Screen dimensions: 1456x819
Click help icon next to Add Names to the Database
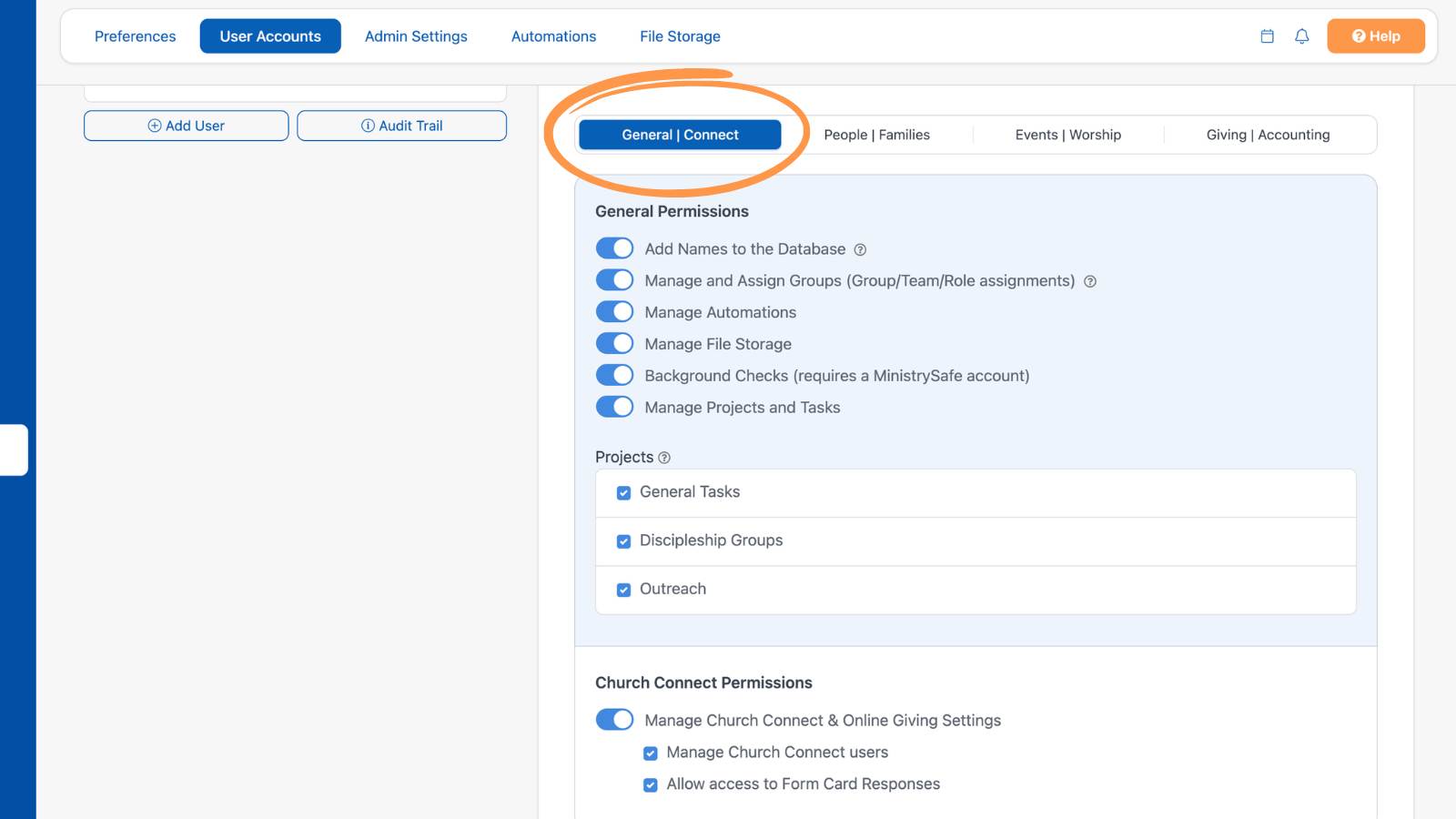860,249
